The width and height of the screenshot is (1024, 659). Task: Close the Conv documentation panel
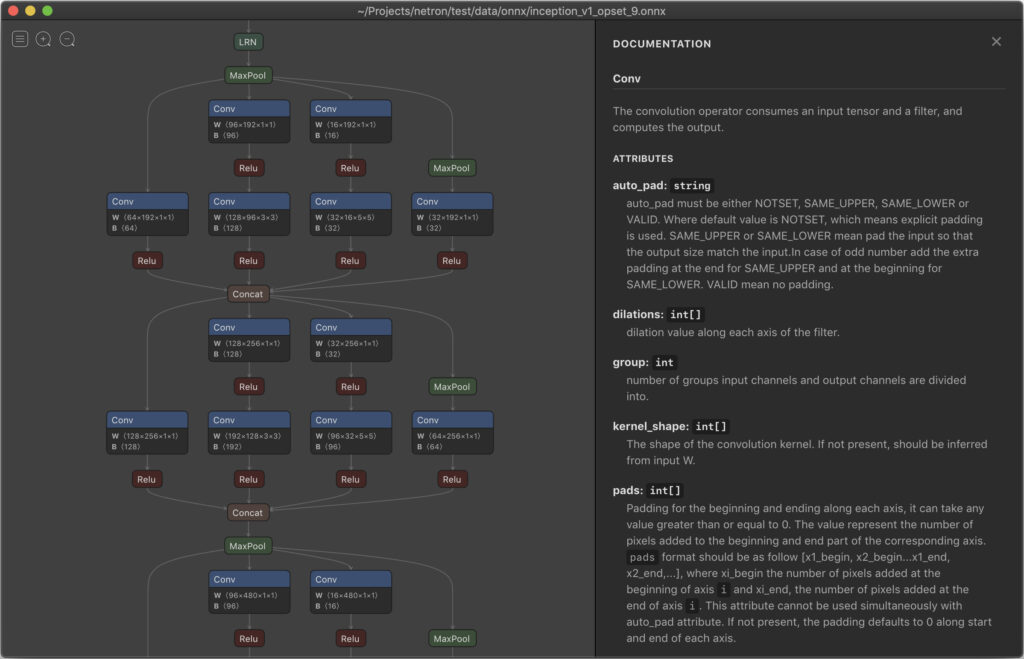[x=996, y=41]
